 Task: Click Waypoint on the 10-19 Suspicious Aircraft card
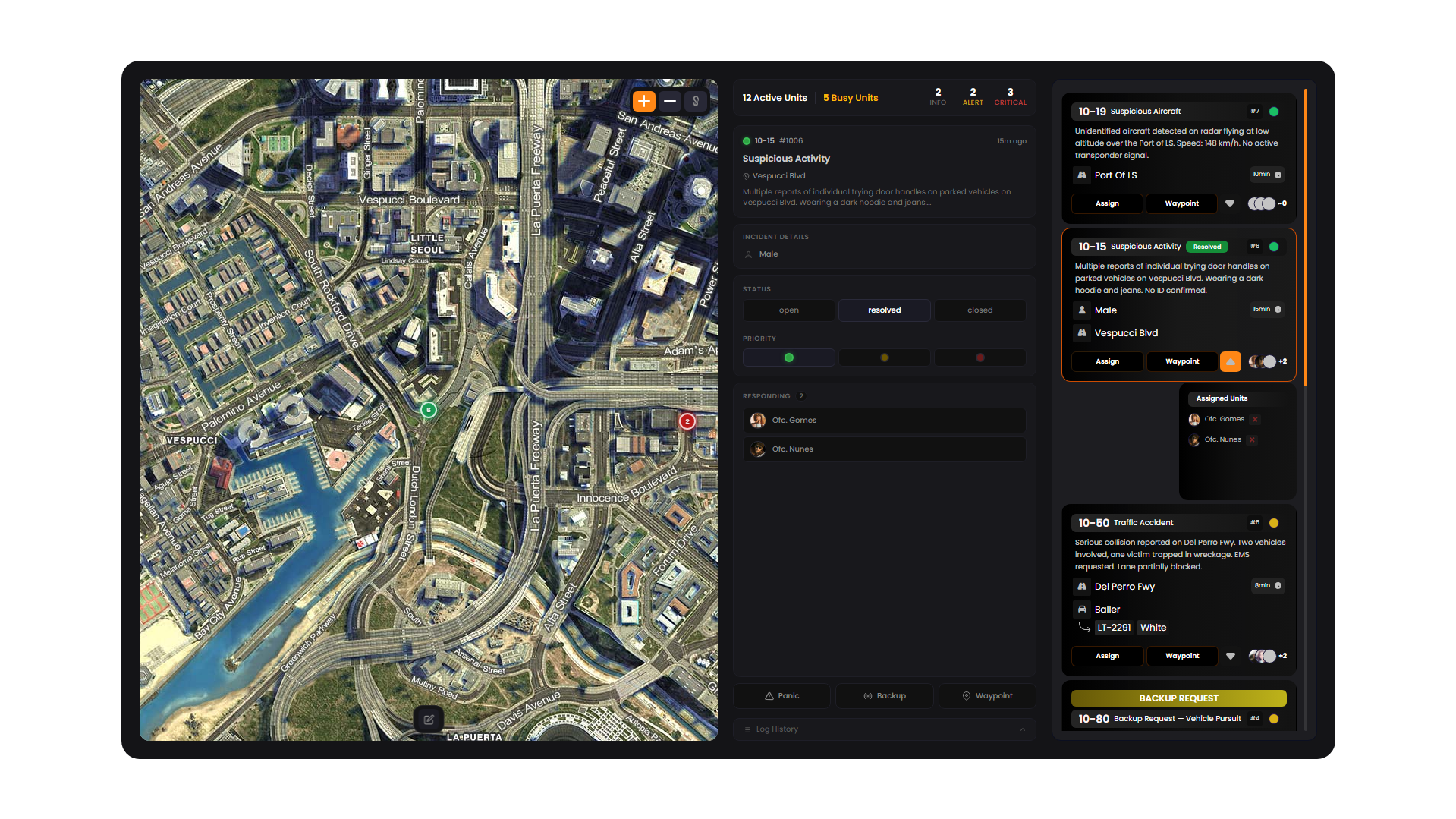click(1181, 203)
